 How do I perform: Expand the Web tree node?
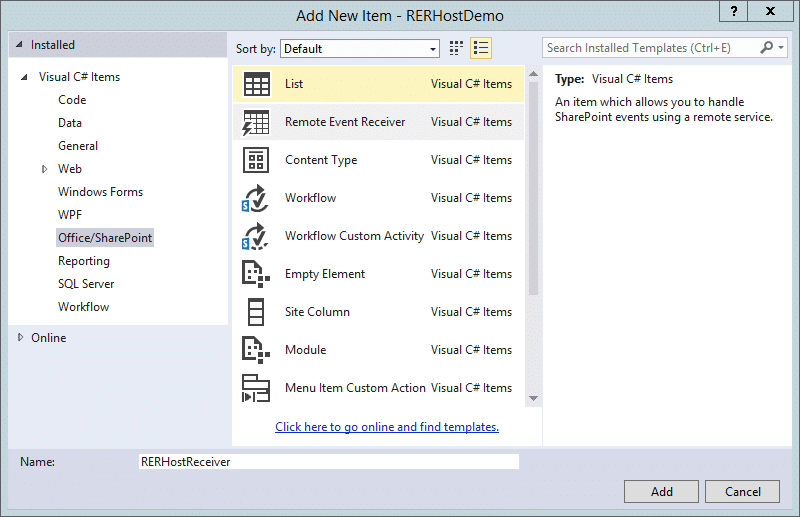[x=44, y=169]
